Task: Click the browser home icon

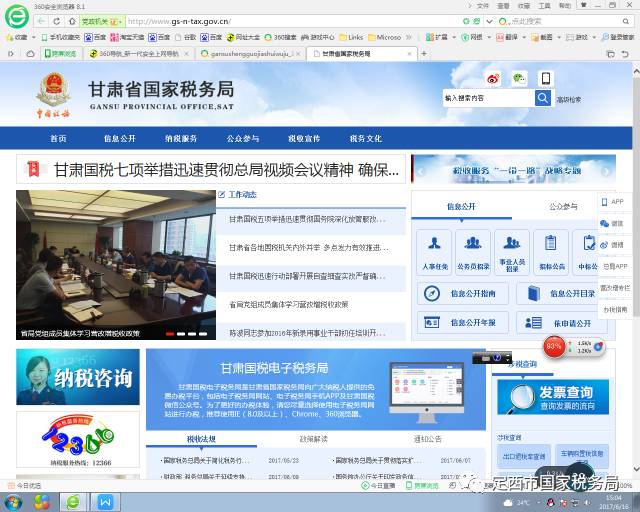Action: click(x=72, y=21)
